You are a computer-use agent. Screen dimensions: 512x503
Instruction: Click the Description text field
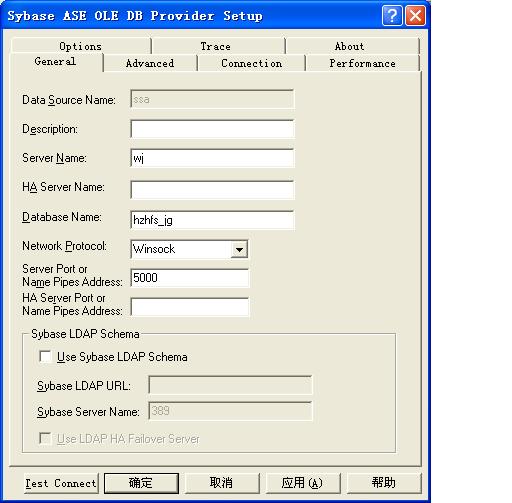(x=212, y=129)
